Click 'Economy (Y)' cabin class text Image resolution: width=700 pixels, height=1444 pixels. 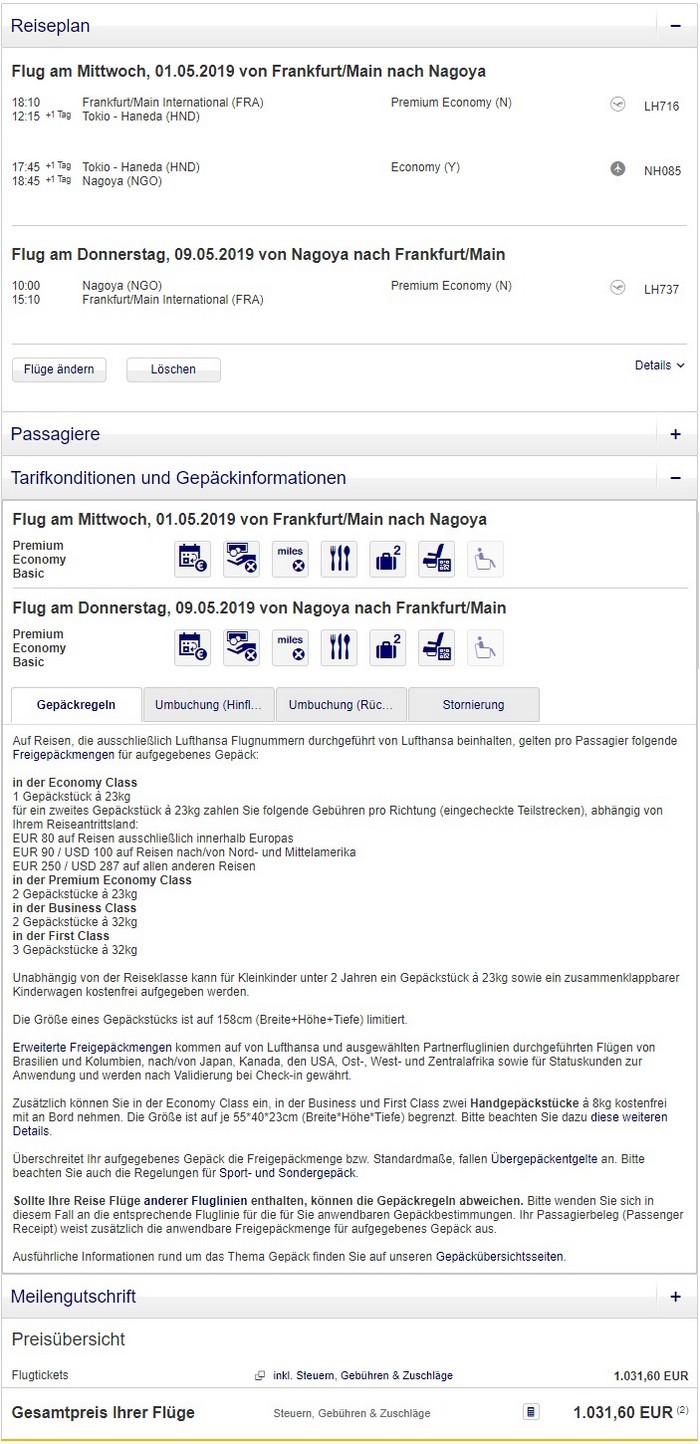click(x=425, y=168)
